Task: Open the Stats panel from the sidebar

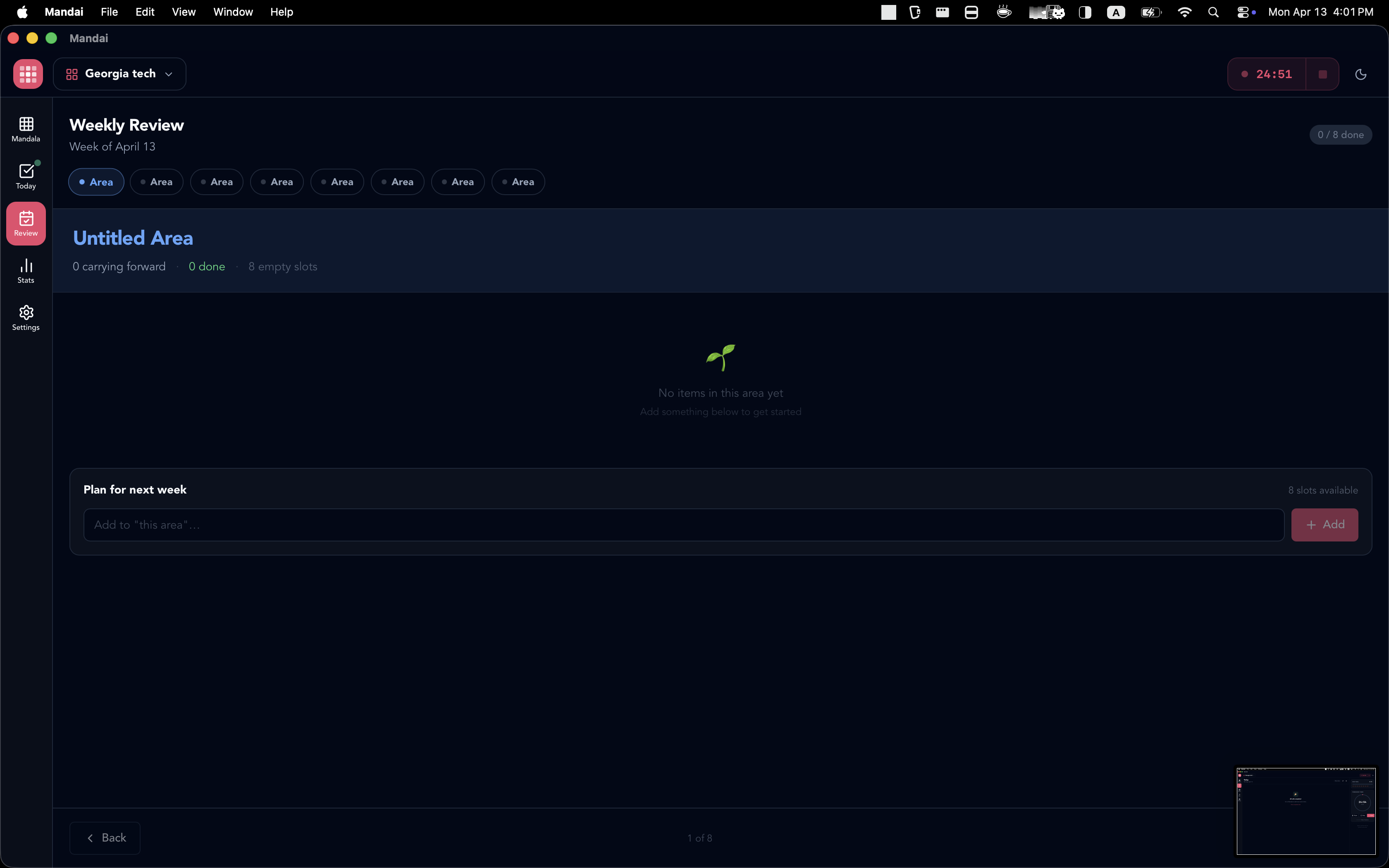Action: (26, 270)
